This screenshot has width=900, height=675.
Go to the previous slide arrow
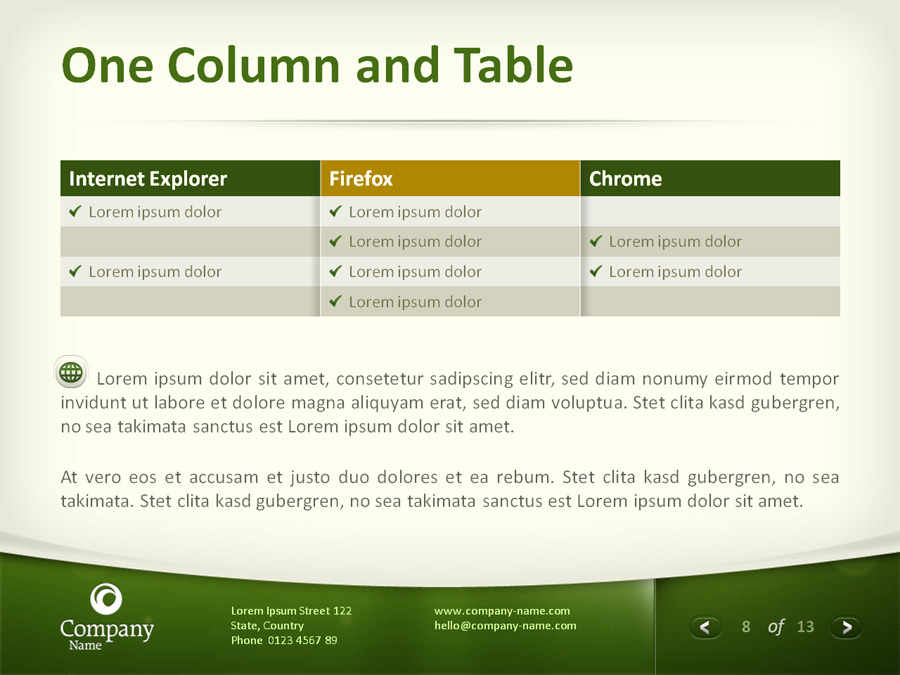705,627
